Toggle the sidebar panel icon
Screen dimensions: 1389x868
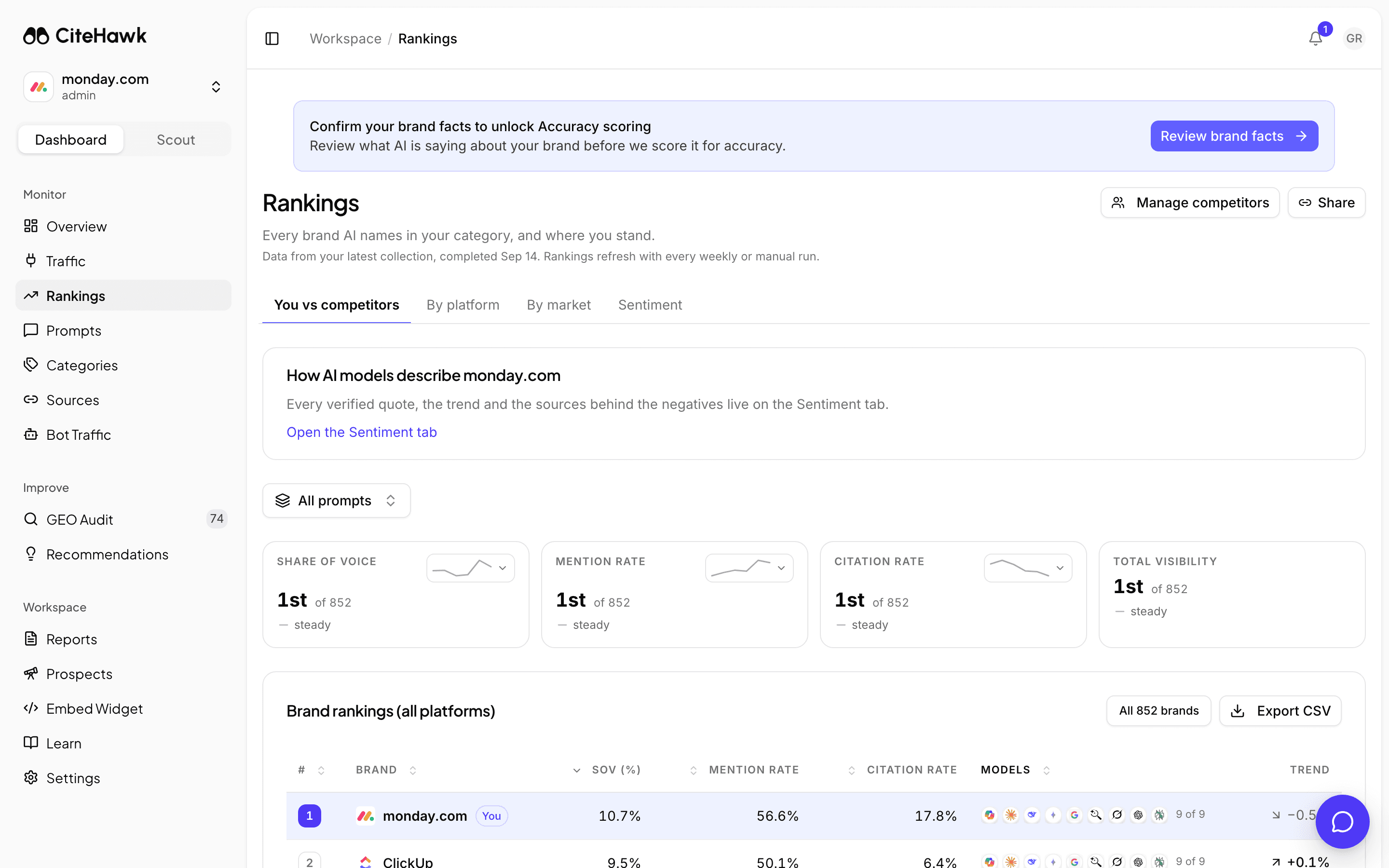coord(272,39)
